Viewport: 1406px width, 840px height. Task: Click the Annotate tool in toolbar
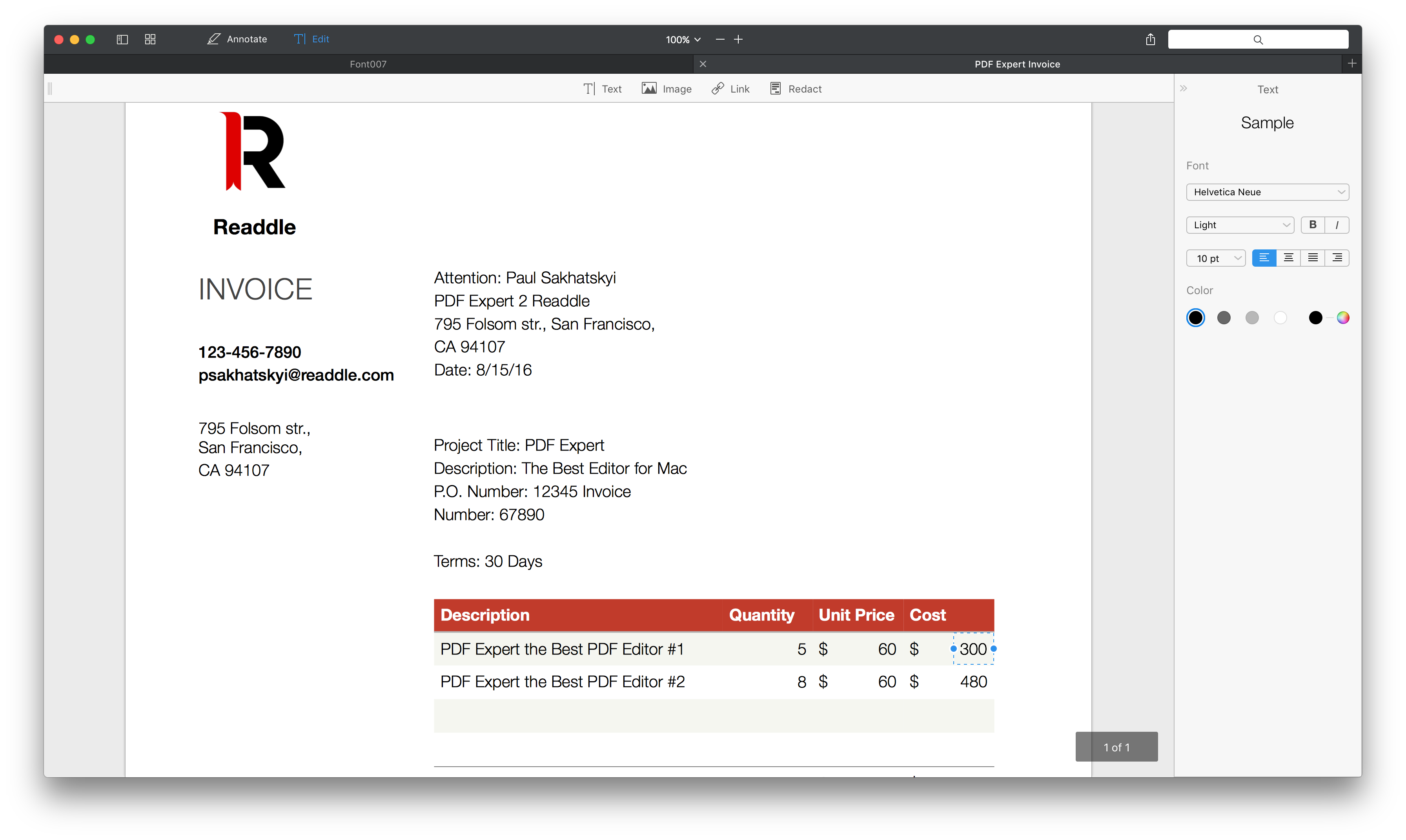tap(238, 39)
